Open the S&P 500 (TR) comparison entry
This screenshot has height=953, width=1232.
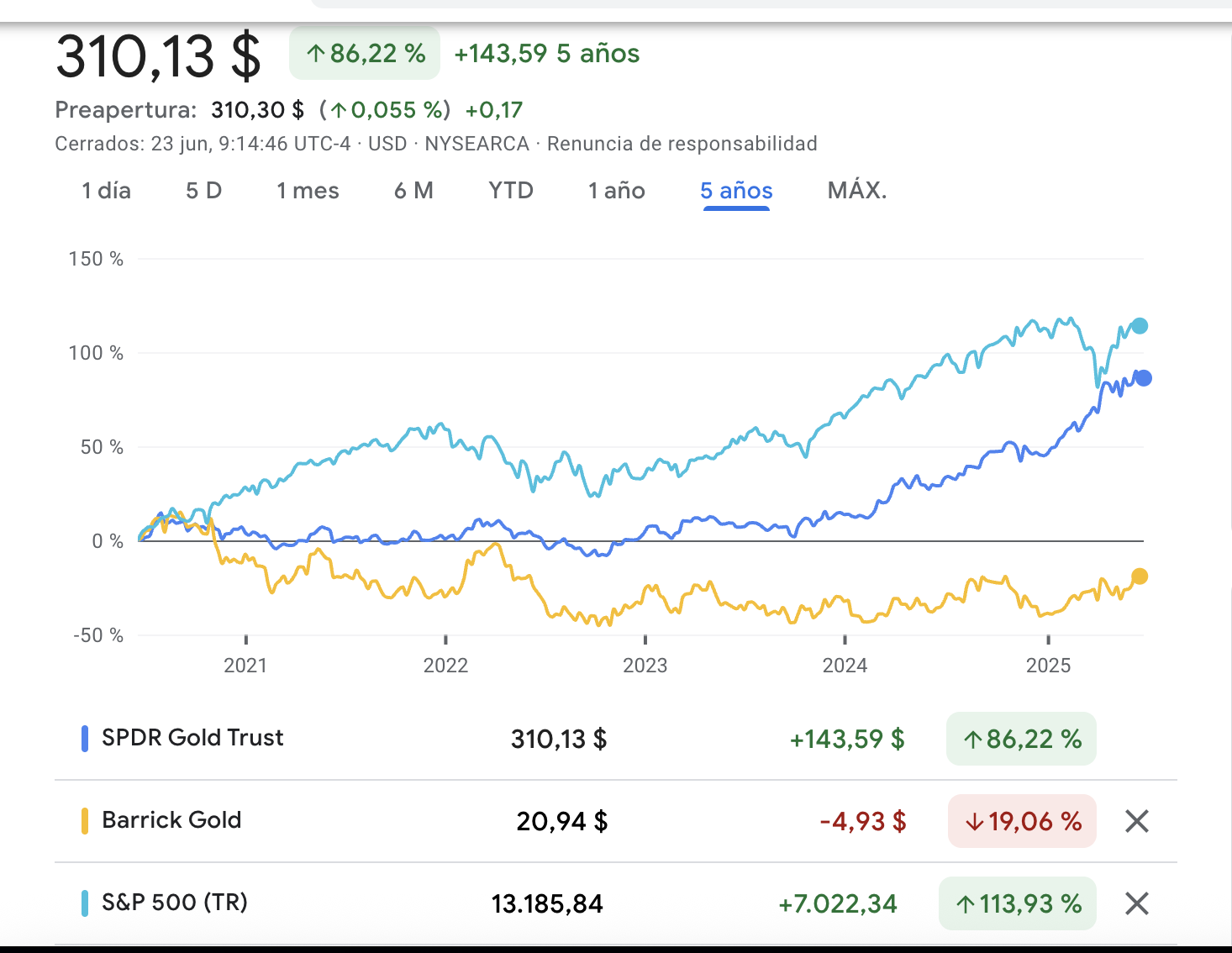click(175, 903)
